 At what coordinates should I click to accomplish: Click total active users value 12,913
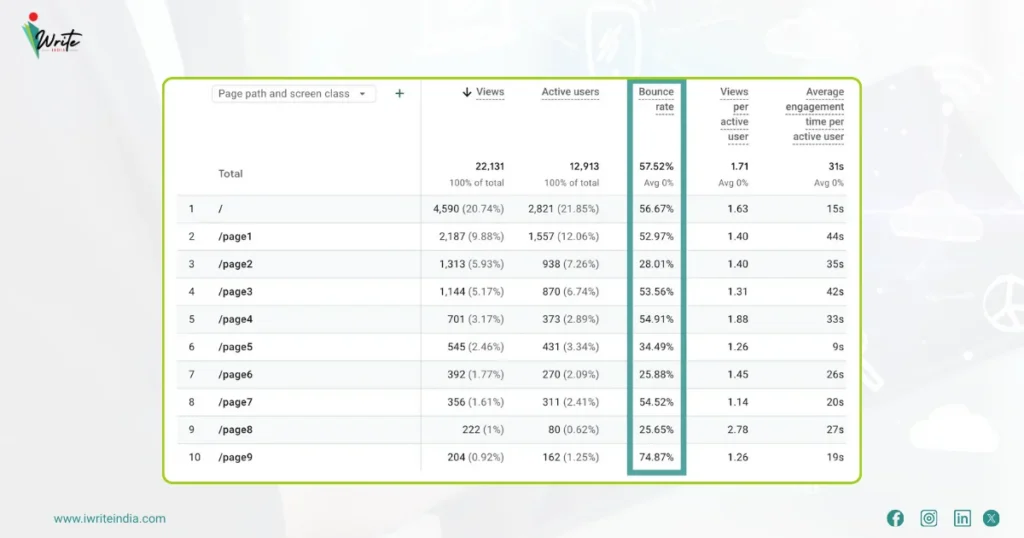584,166
